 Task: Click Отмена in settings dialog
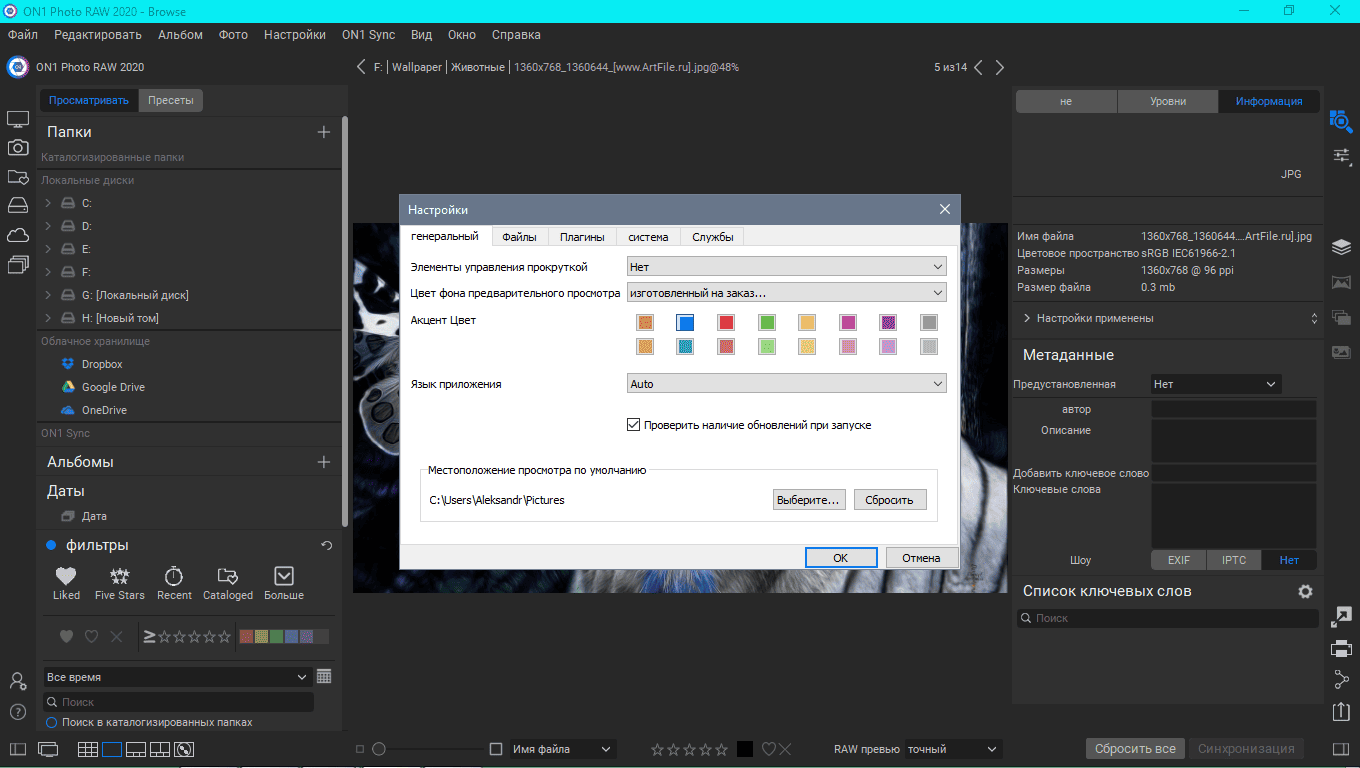[x=921, y=558]
